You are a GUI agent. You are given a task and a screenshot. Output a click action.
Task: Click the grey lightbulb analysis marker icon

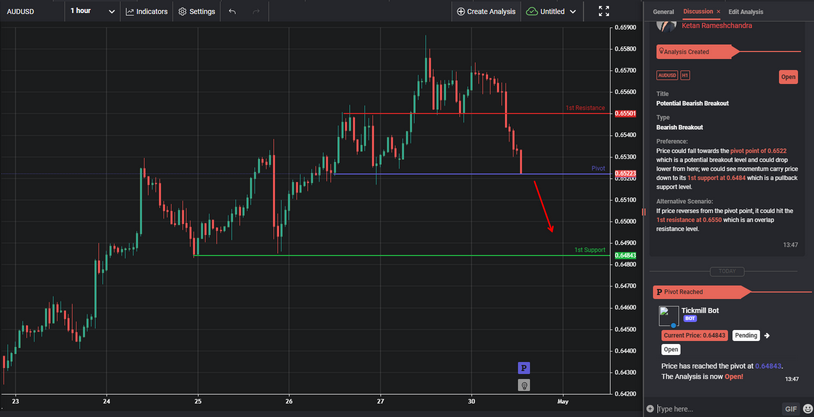pyautogui.click(x=524, y=385)
